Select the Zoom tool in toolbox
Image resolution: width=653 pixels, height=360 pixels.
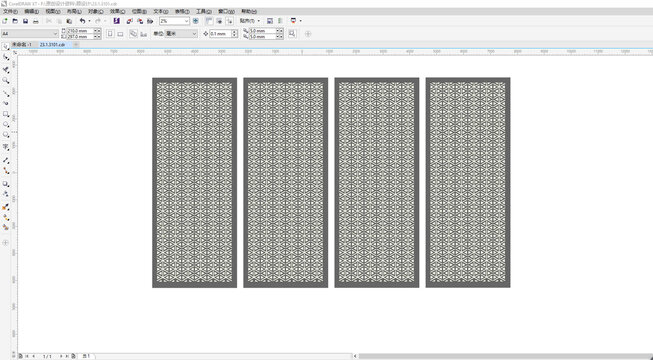[x=6, y=80]
